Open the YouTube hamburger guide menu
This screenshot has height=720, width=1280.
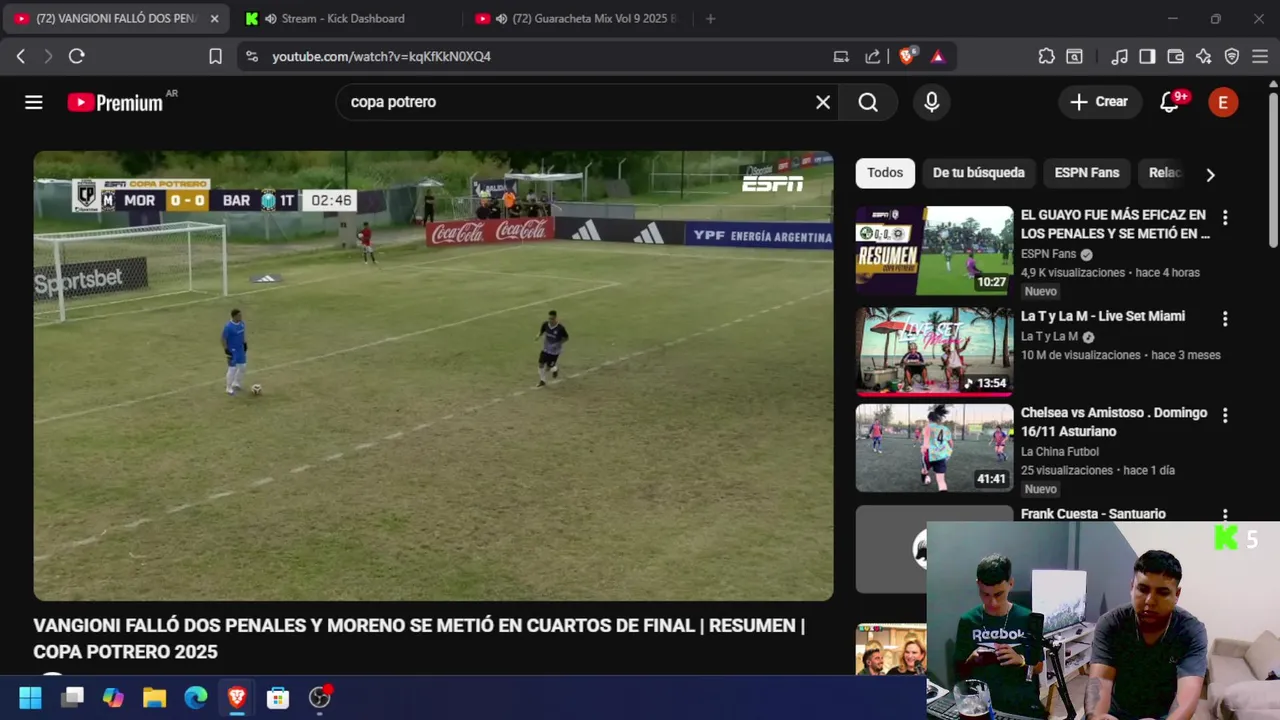click(x=34, y=102)
